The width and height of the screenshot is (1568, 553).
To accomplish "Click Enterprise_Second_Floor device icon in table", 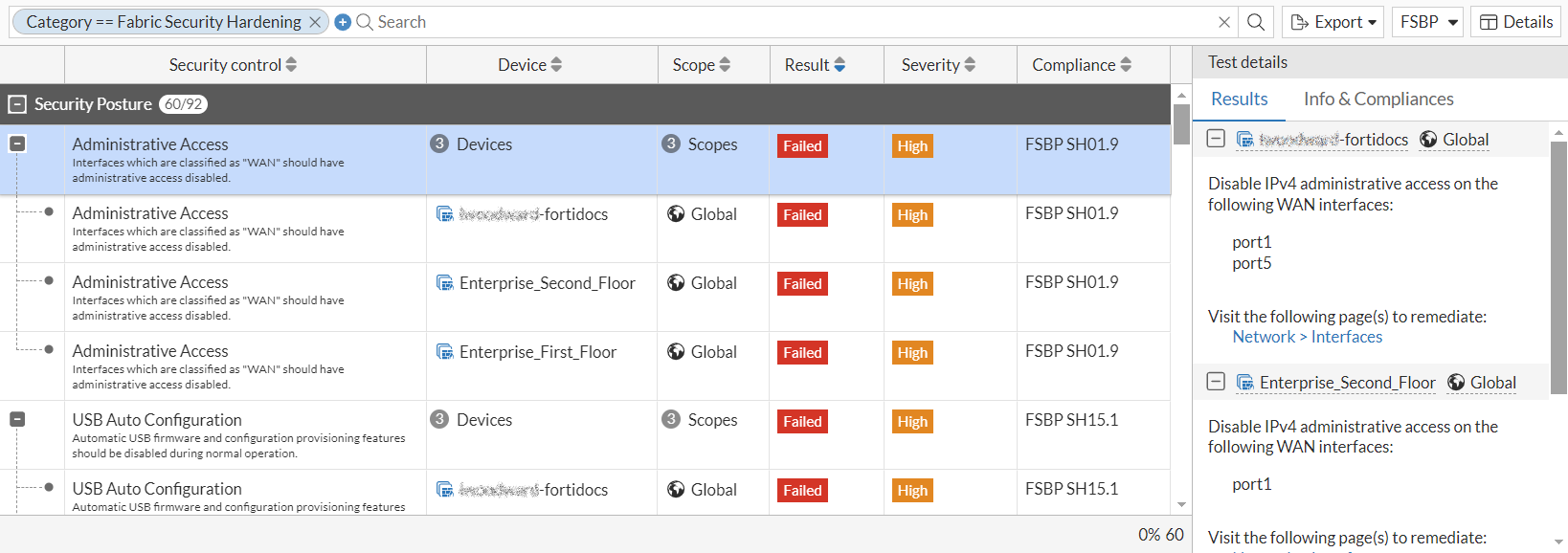I will click(x=445, y=283).
